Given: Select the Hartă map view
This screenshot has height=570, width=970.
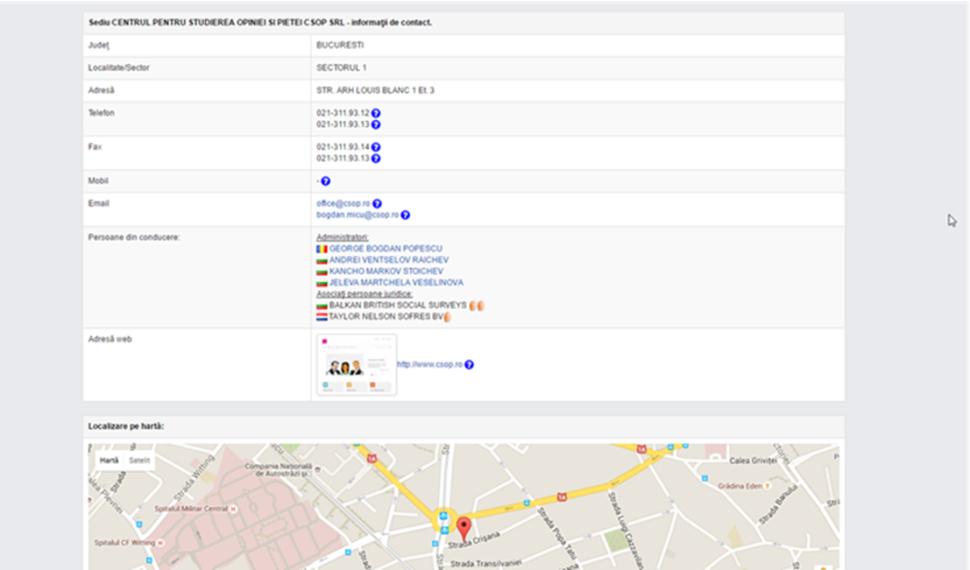Looking at the screenshot, I should 109,460.
